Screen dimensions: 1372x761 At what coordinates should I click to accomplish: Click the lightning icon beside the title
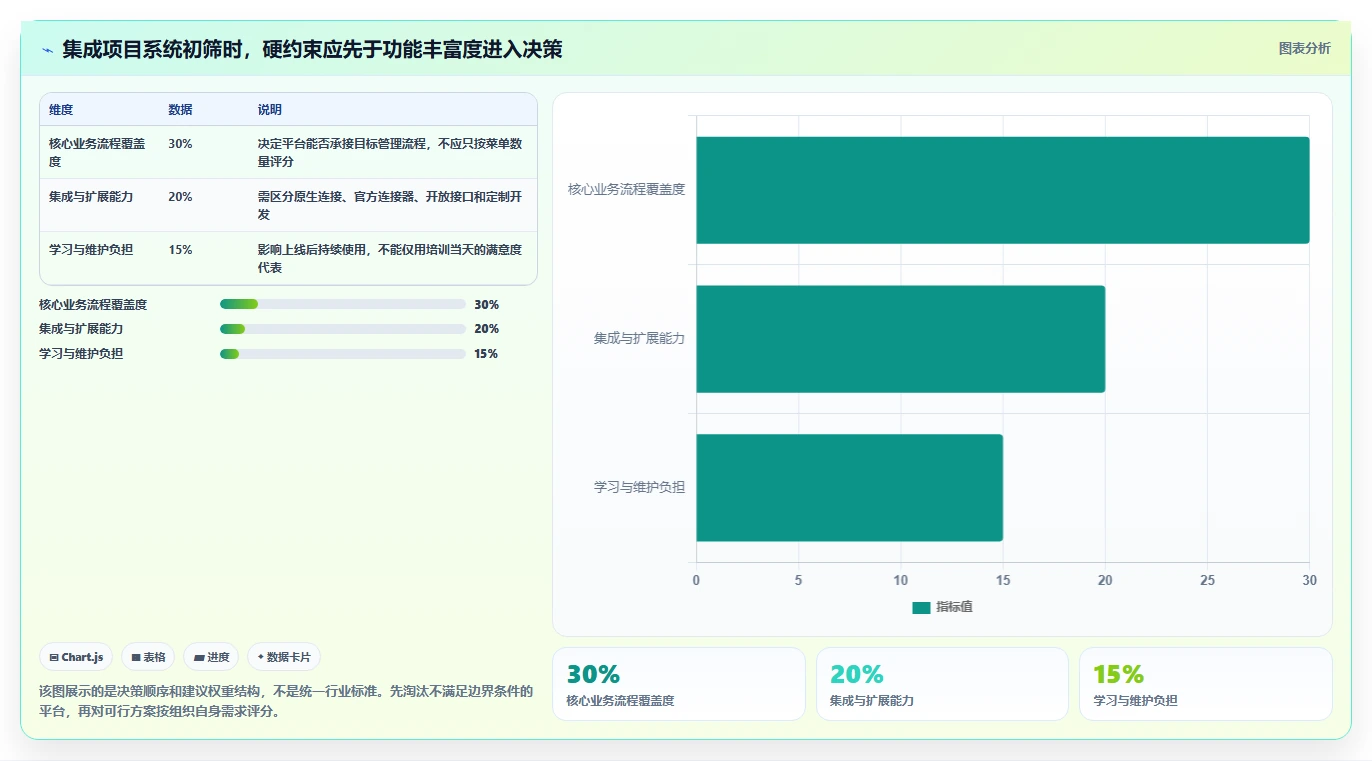tap(47, 50)
